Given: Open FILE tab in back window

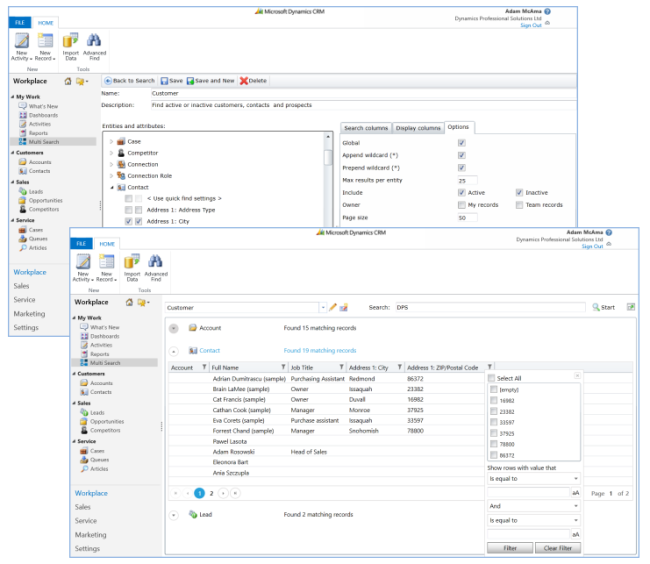Looking at the screenshot, I should pyautogui.click(x=20, y=23).
